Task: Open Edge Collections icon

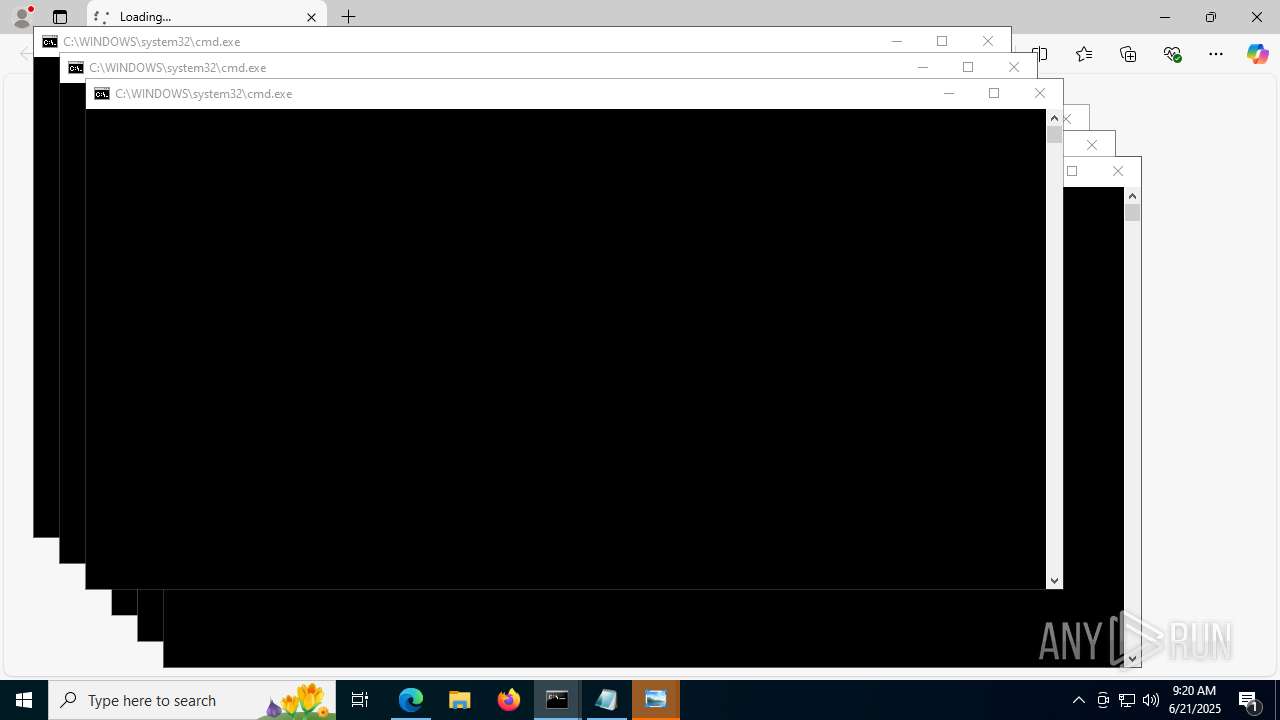Action: pyautogui.click(x=1128, y=54)
